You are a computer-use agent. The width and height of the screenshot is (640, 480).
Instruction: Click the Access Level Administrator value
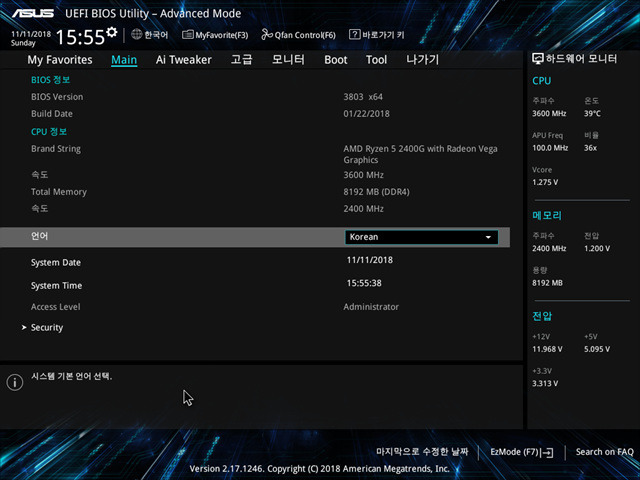click(371, 307)
